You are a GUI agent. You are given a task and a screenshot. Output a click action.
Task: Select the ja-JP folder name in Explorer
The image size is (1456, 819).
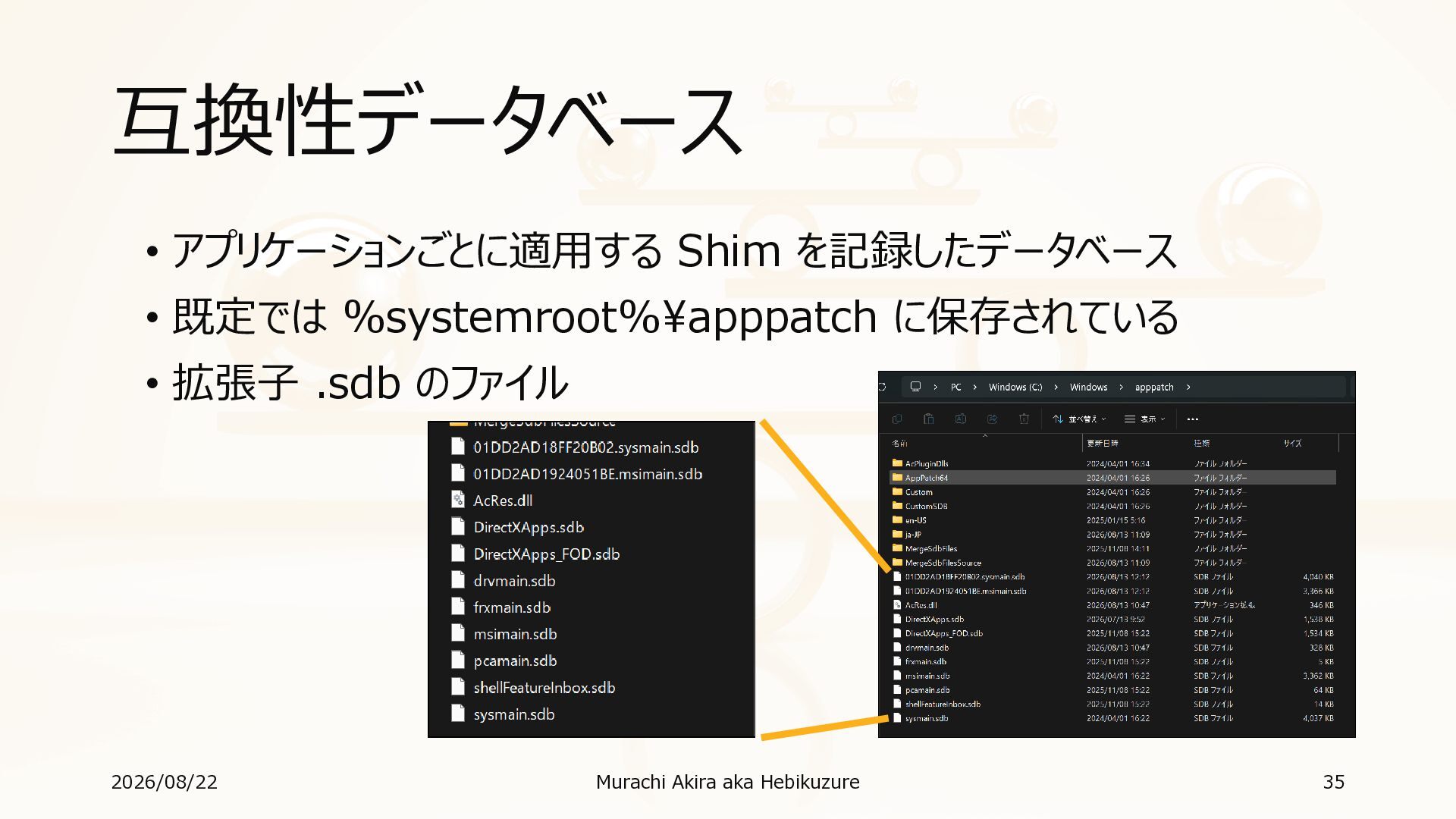(x=913, y=535)
